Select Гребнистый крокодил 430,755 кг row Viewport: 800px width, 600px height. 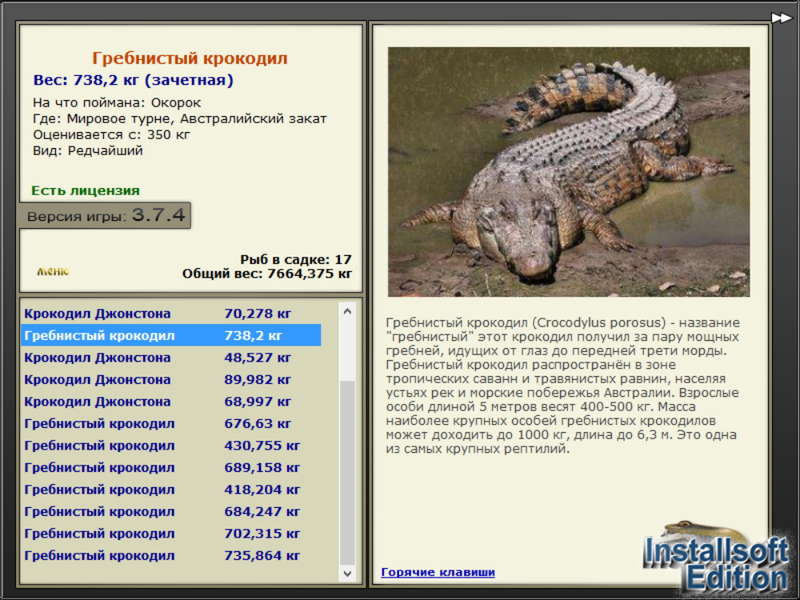[171, 445]
